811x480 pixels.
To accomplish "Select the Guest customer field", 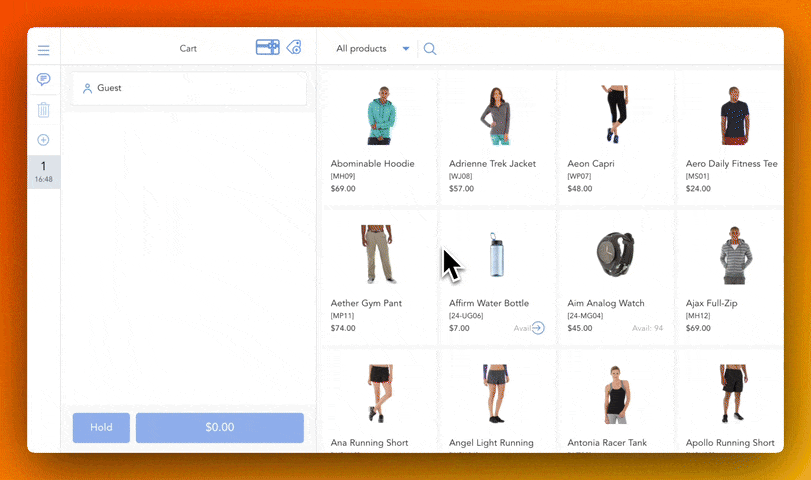I will tap(189, 88).
